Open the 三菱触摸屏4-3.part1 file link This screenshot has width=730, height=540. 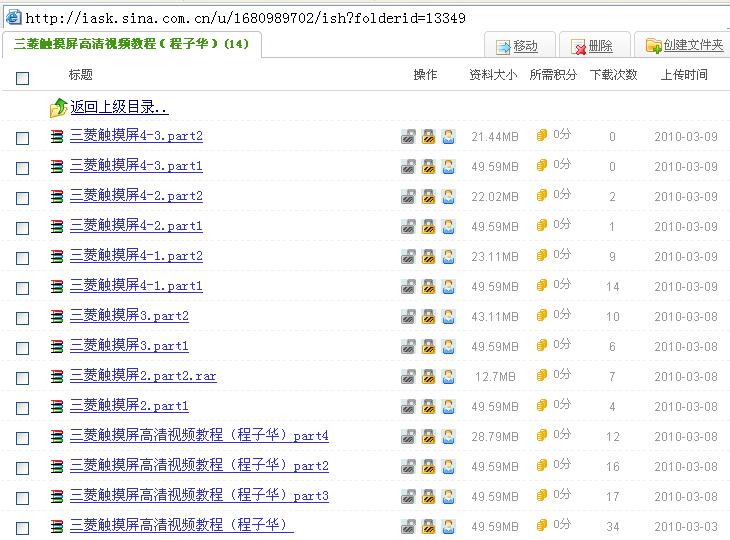click(136, 166)
